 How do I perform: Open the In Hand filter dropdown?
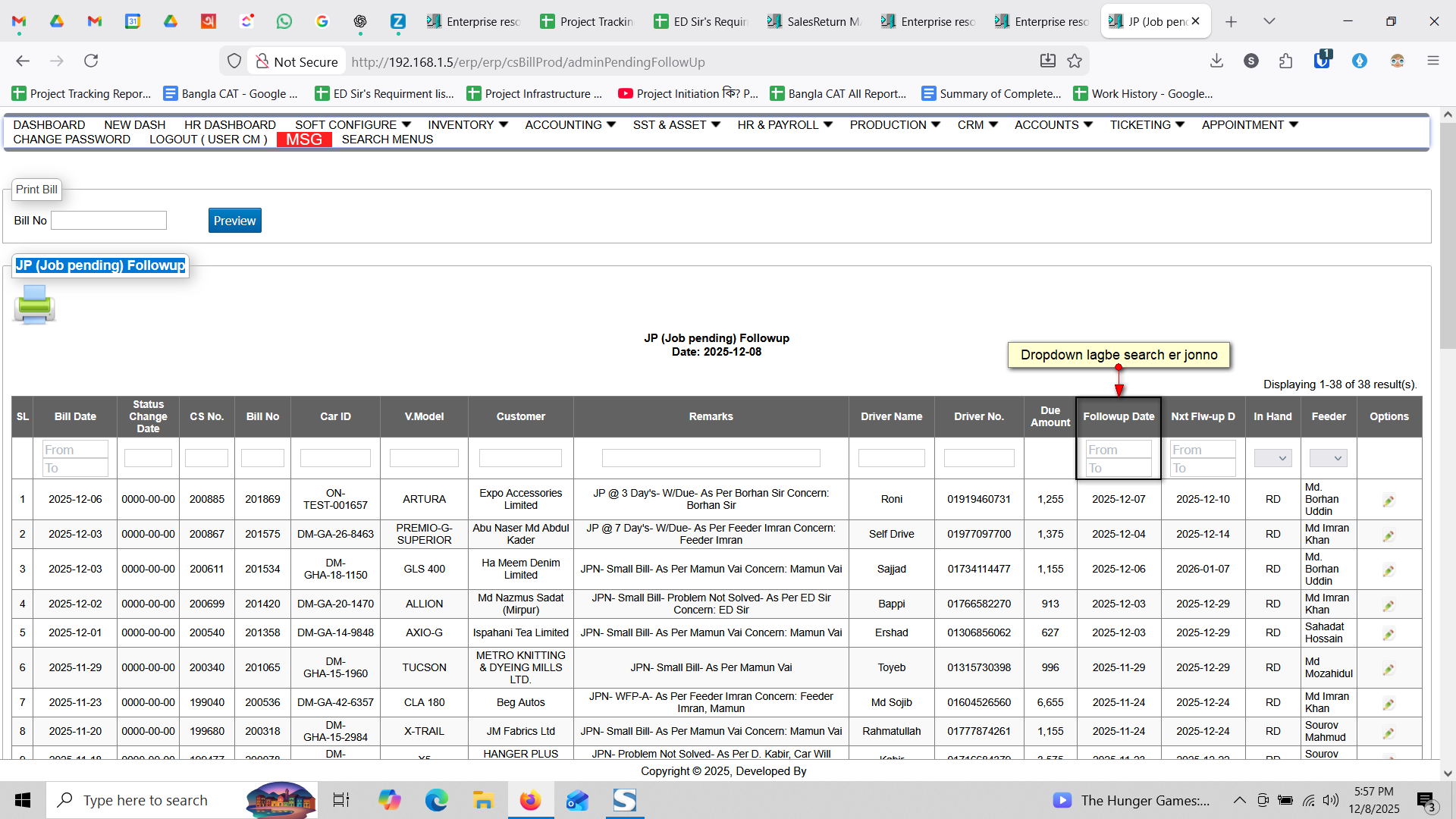coord(1272,458)
